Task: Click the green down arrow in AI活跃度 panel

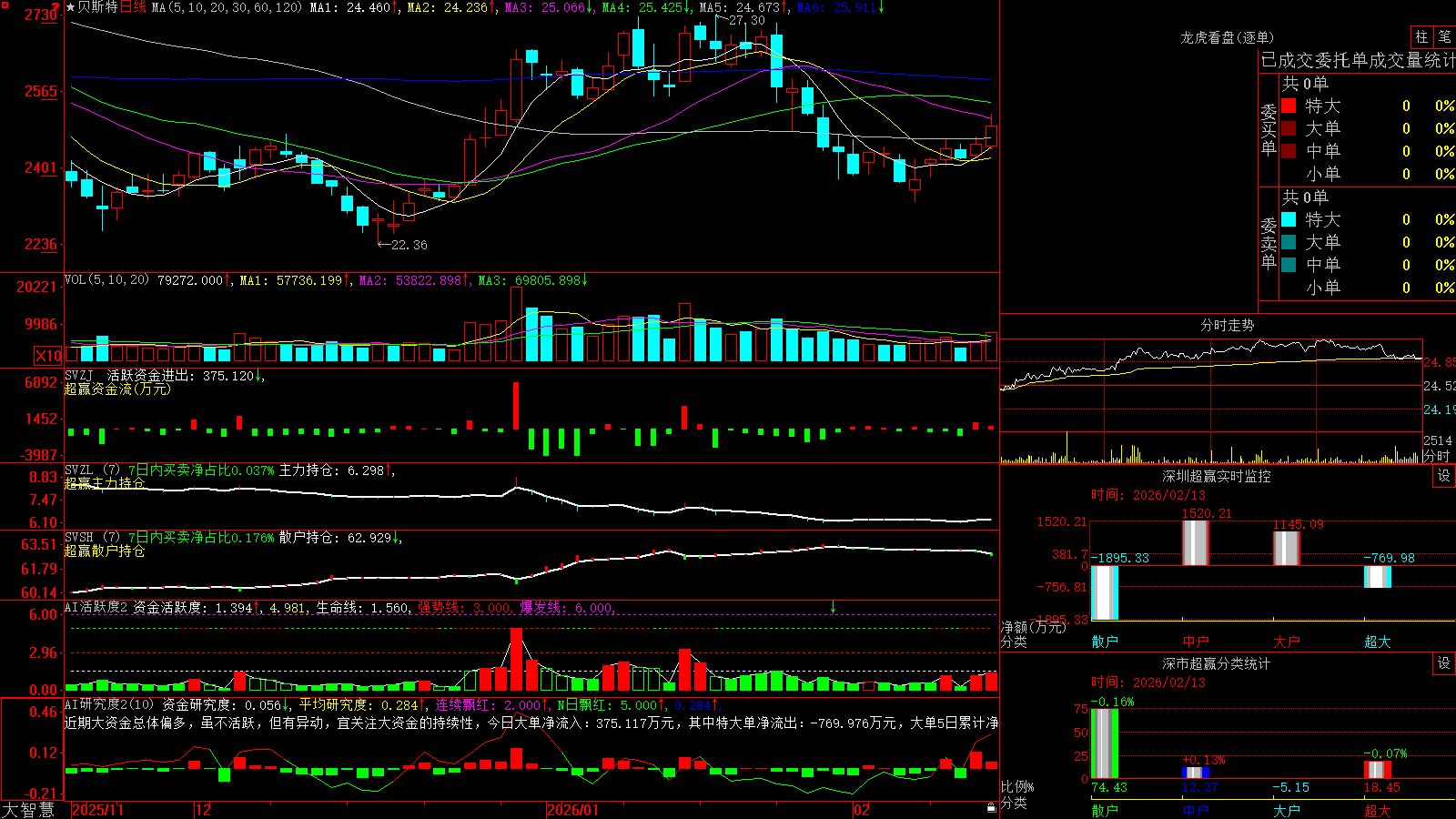Action: pos(833,607)
